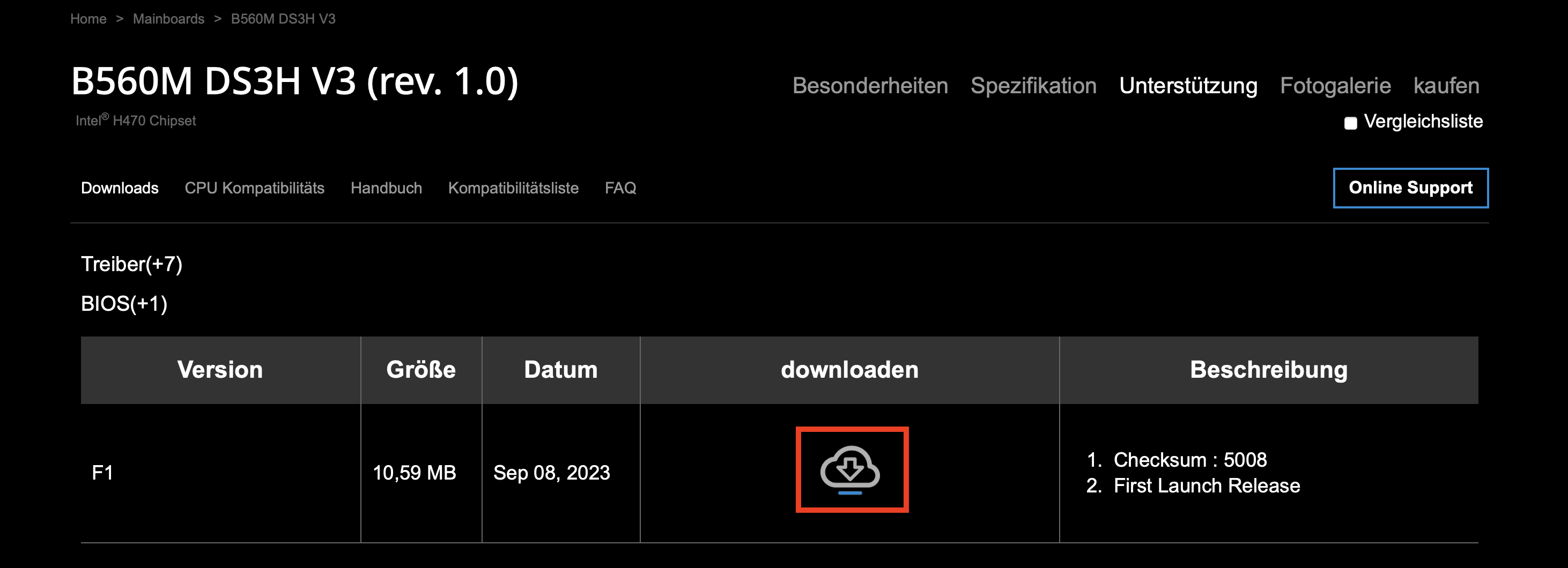Click the Datum column header
1568x568 pixels.
[x=560, y=370]
